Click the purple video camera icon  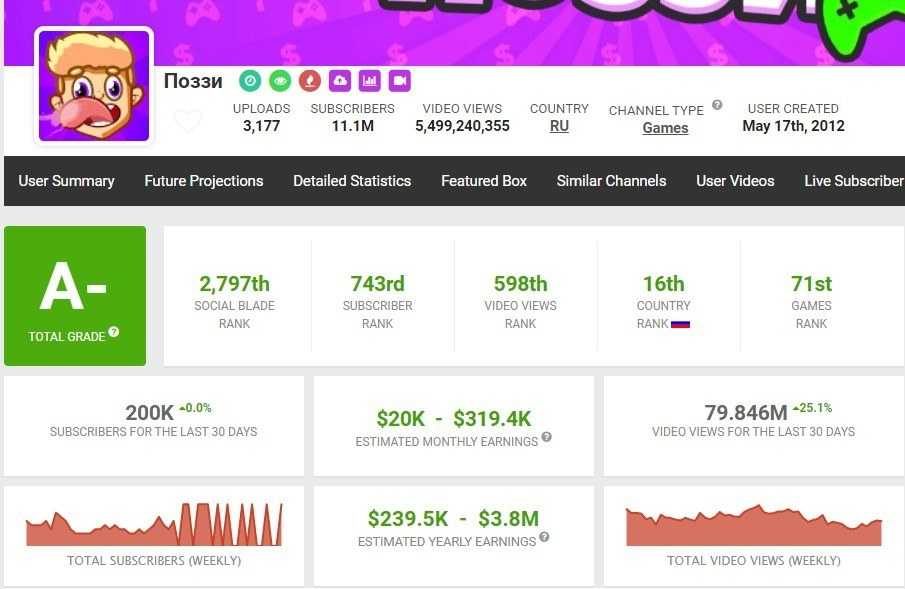coord(400,81)
